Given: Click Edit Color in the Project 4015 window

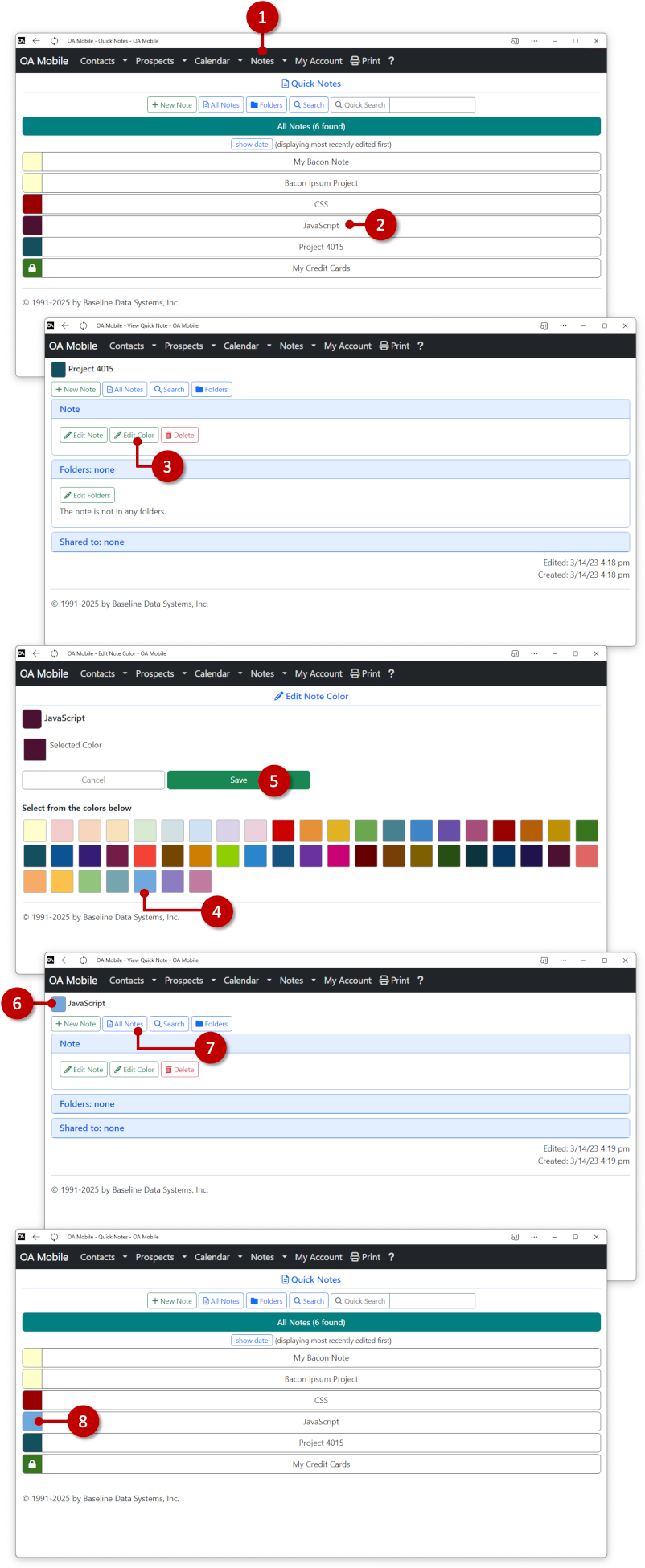Looking at the screenshot, I should pyautogui.click(x=134, y=435).
